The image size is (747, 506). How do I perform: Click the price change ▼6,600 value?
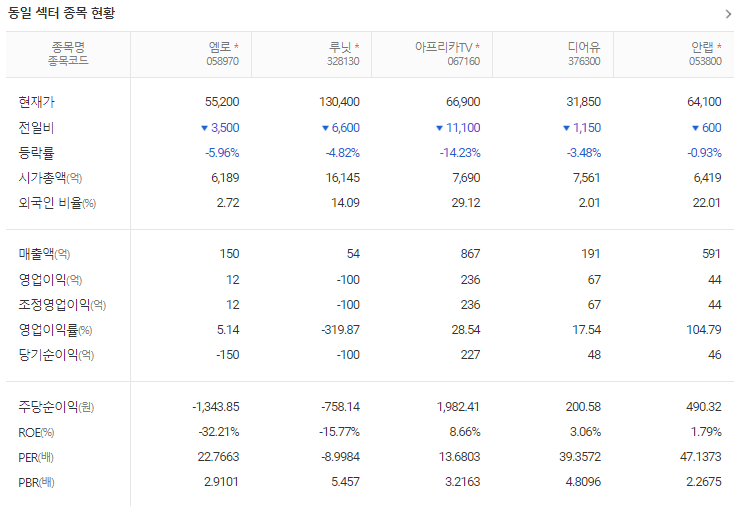[x=341, y=128]
